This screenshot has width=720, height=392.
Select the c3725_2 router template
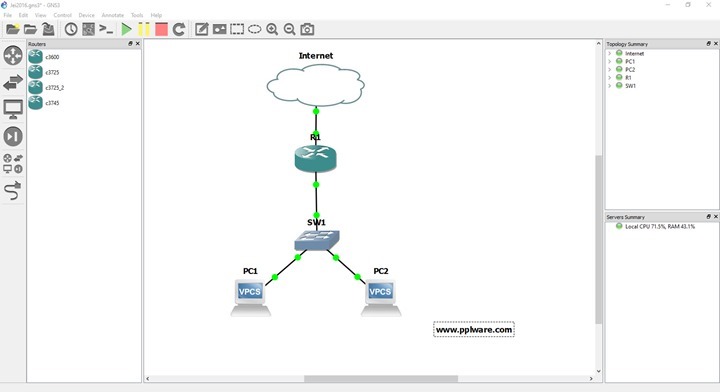(x=46, y=87)
